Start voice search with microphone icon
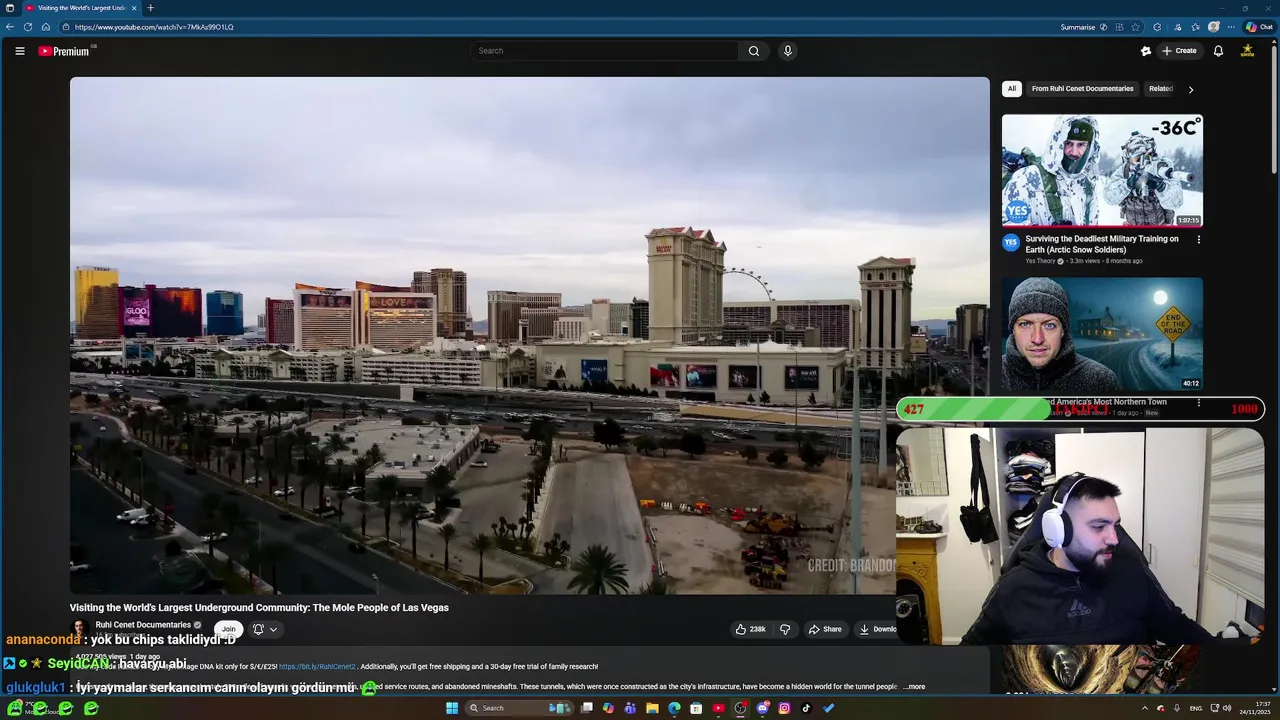This screenshot has height=720, width=1280. coord(788,51)
